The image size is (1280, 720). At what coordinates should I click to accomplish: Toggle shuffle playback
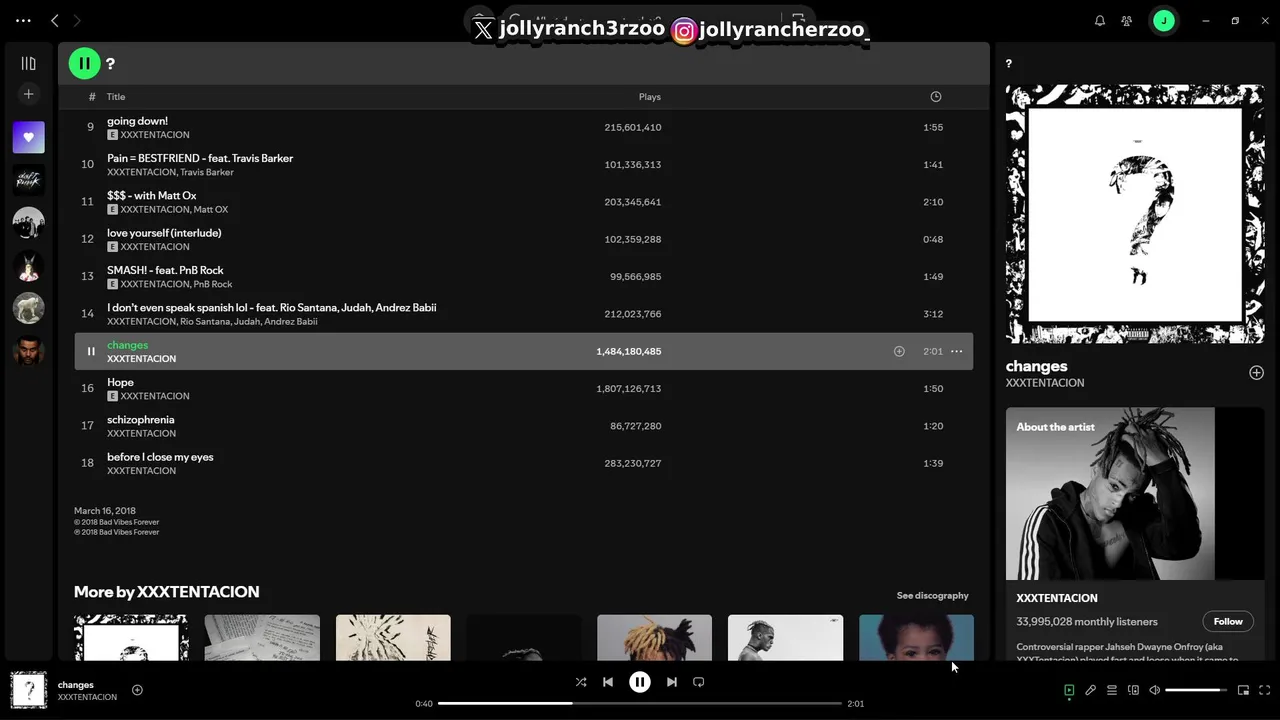(x=581, y=682)
